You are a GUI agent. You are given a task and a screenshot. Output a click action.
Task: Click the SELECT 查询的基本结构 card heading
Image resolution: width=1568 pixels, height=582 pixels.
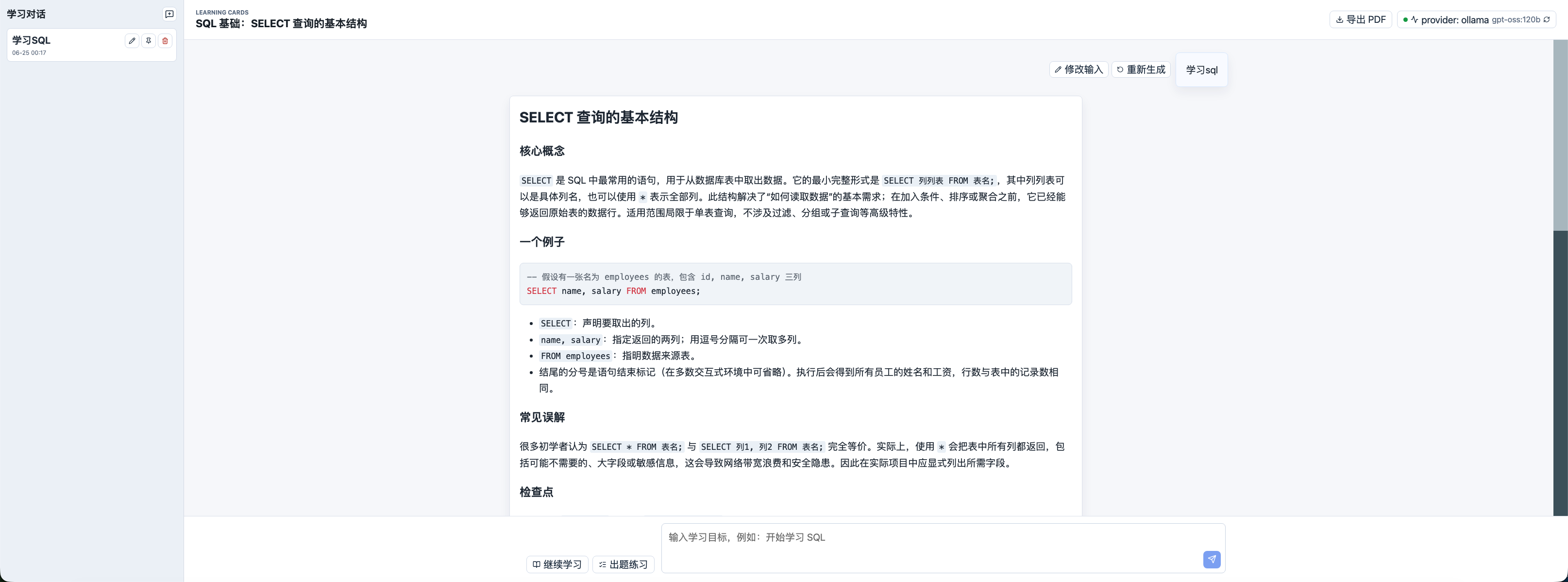[598, 117]
